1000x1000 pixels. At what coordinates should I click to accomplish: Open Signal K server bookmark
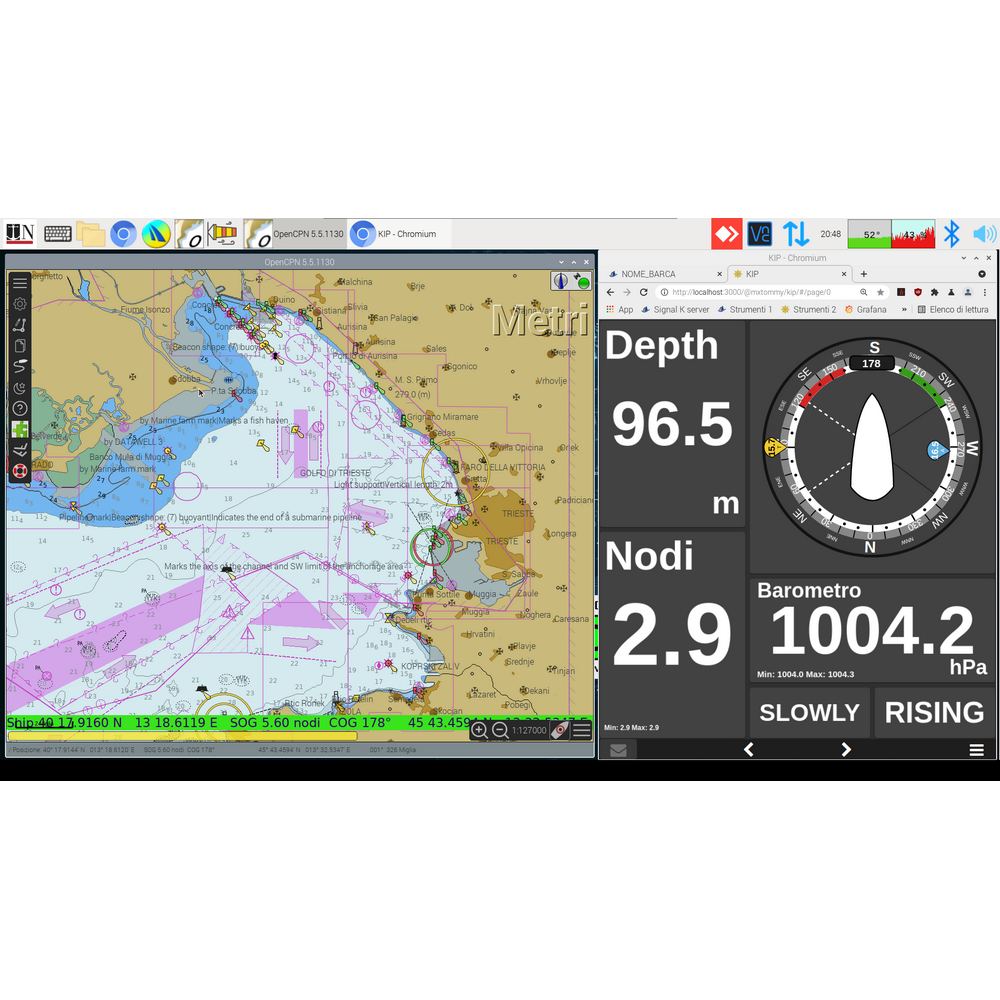675,309
